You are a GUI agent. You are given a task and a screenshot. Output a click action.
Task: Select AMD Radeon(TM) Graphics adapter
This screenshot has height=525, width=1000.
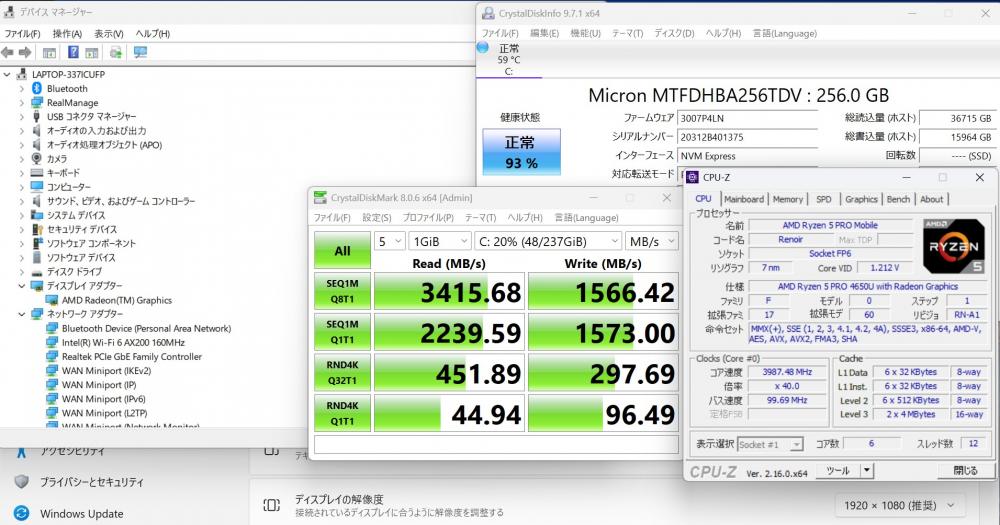click(x=117, y=300)
